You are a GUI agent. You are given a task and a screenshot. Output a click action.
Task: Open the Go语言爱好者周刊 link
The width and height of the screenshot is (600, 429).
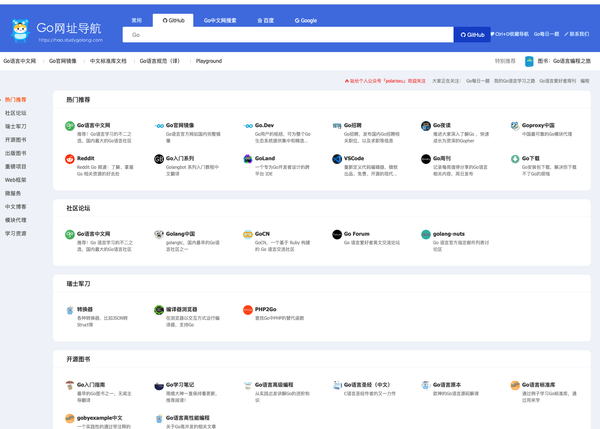coord(558,81)
